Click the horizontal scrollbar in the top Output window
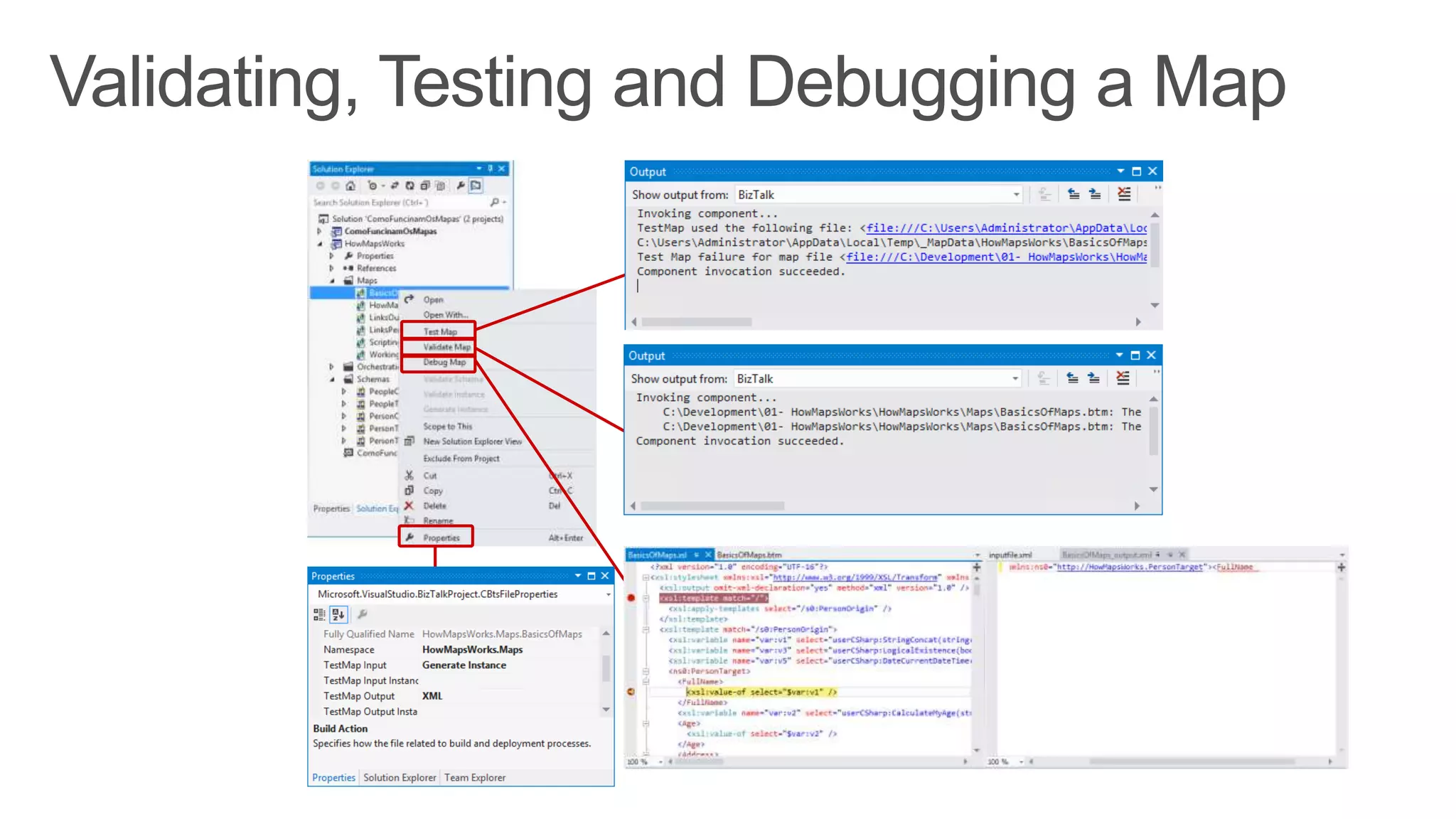This screenshot has width=1456, height=819. [697, 322]
